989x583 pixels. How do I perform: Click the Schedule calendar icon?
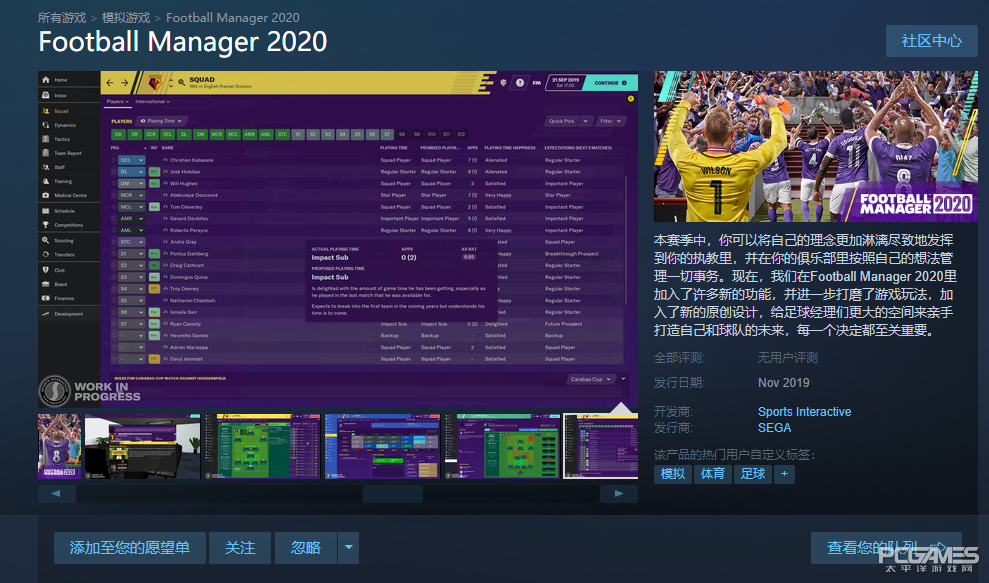click(x=45, y=211)
